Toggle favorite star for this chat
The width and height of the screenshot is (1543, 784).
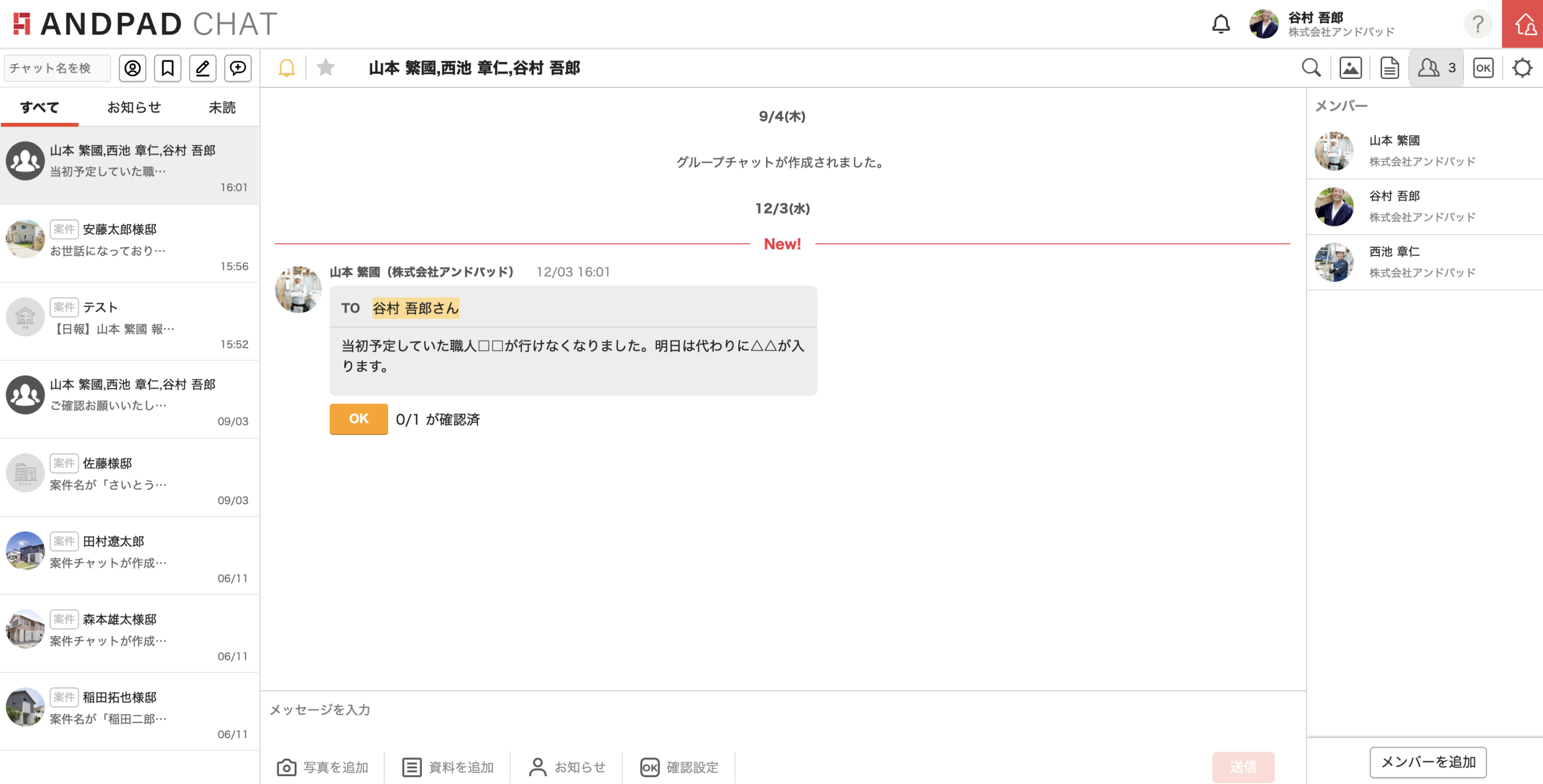coord(325,67)
